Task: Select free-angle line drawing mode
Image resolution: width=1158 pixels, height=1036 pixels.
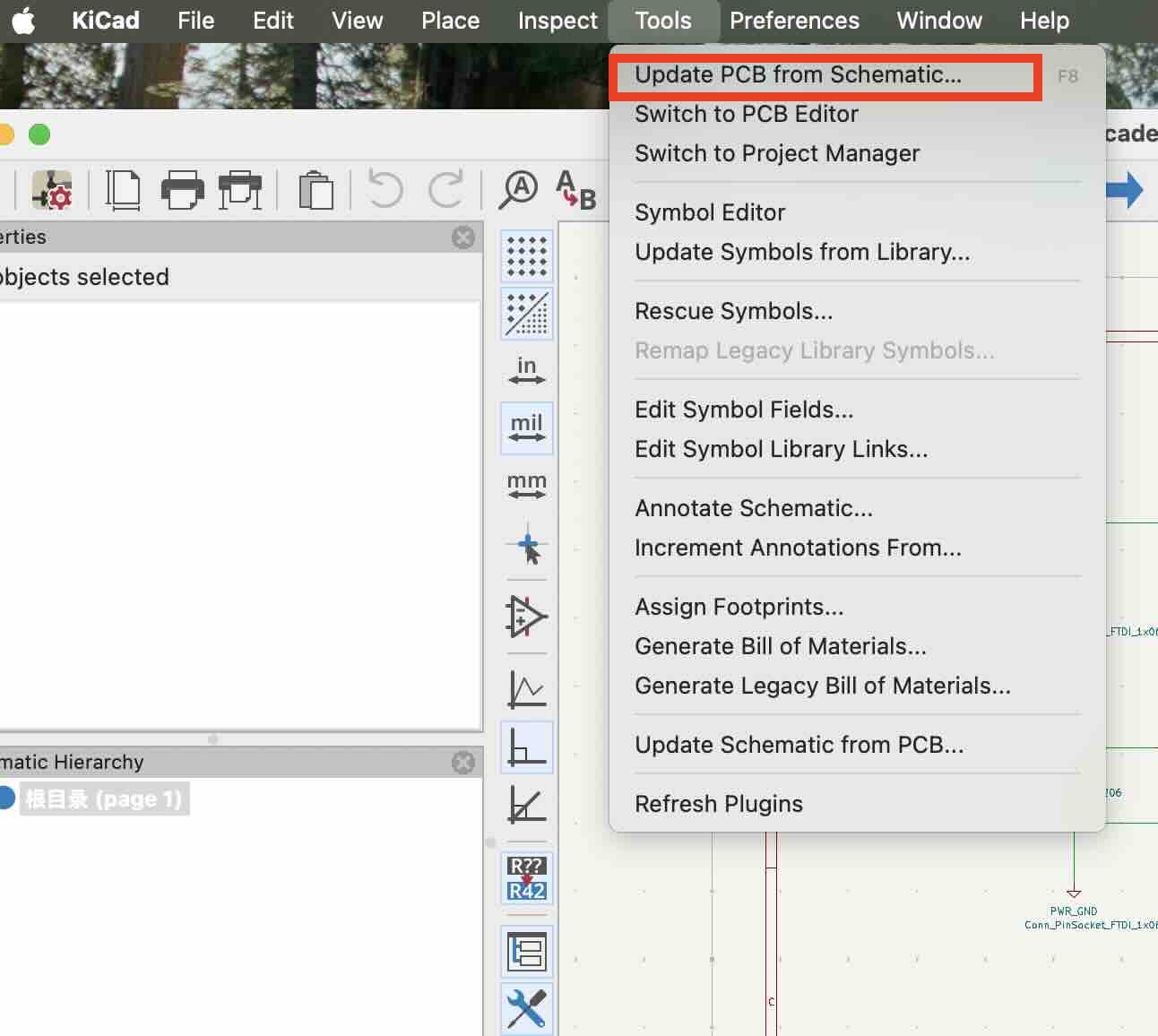Action: coord(527,689)
